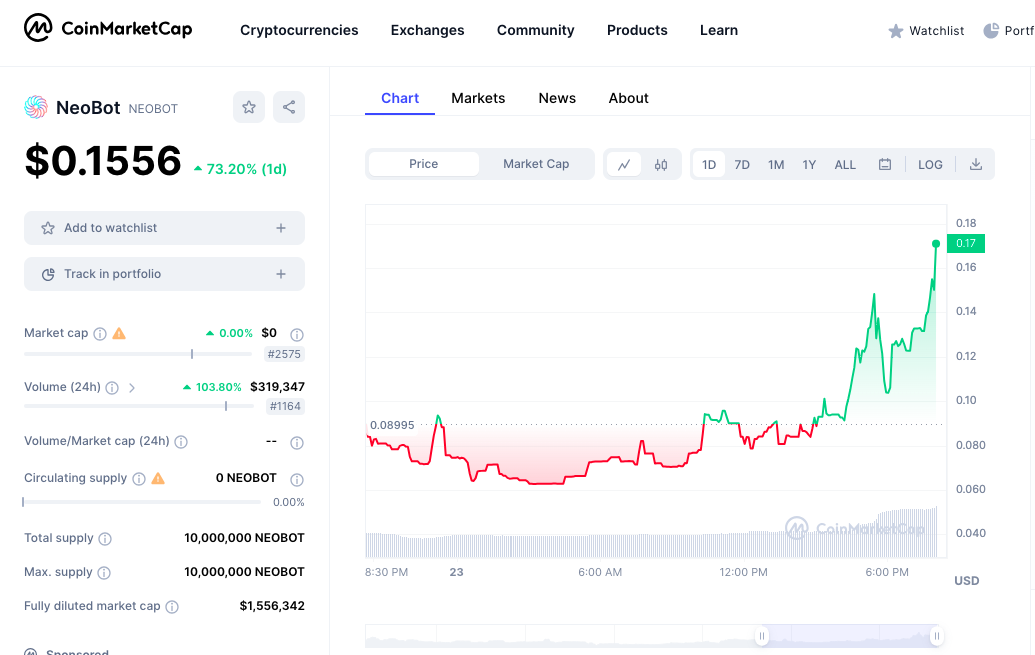Show Total supply info icon
This screenshot has width=1035, height=655.
tap(105, 539)
